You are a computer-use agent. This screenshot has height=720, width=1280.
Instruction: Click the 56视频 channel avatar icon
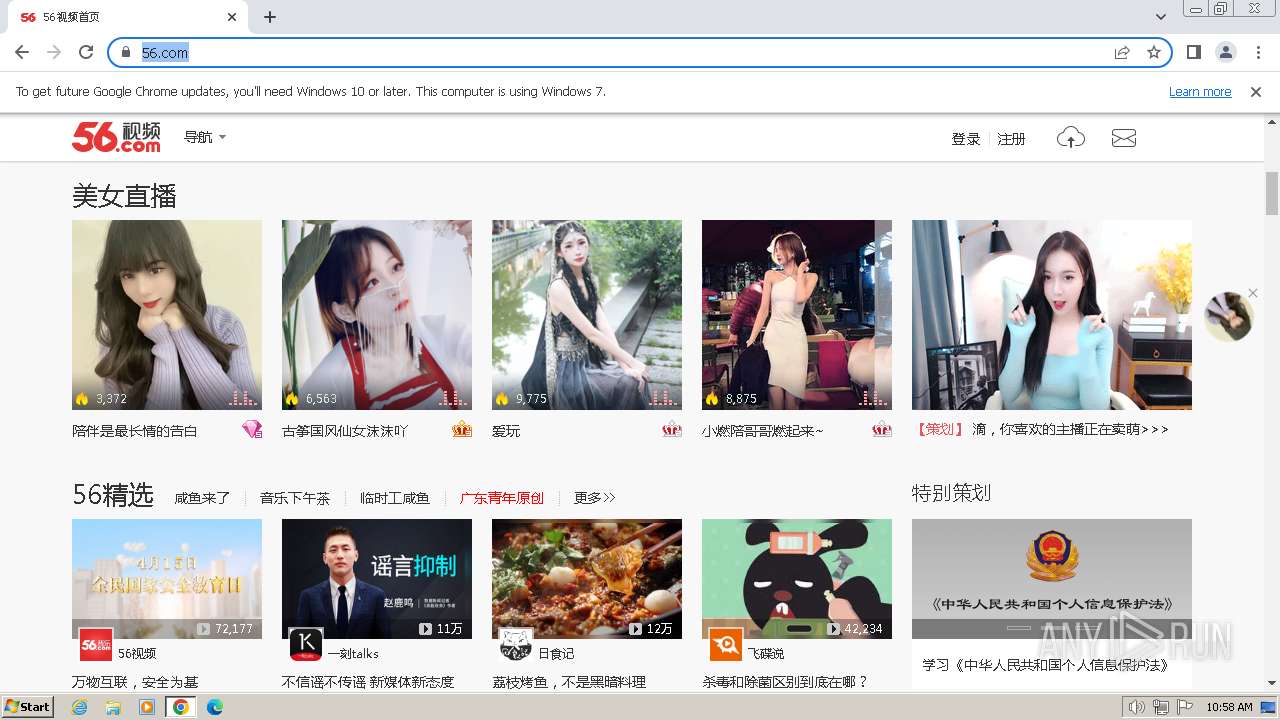[x=96, y=645]
